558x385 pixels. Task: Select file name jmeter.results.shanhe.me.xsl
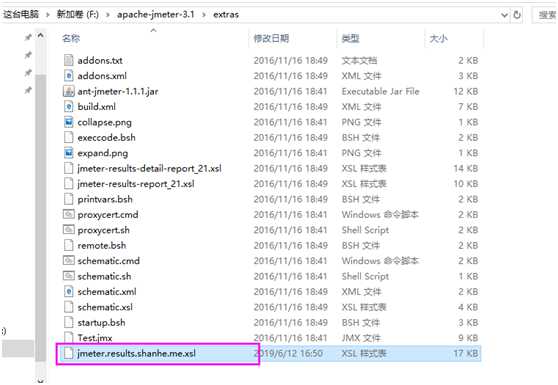[136, 354]
